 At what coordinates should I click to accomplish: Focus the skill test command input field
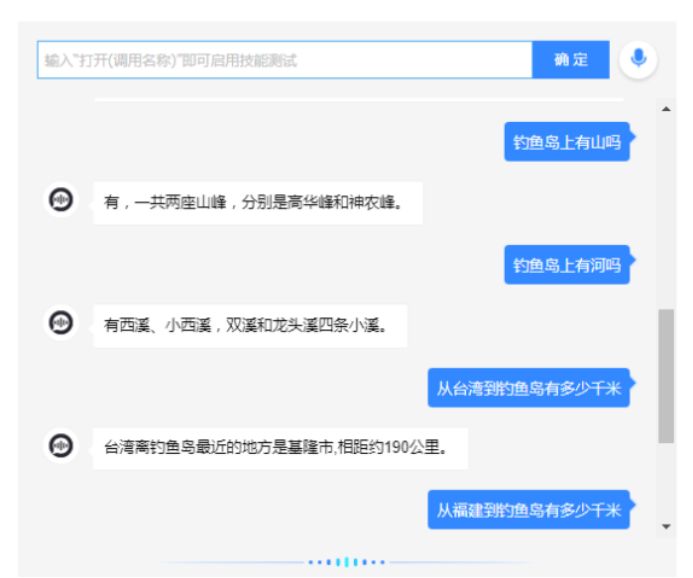click(285, 60)
